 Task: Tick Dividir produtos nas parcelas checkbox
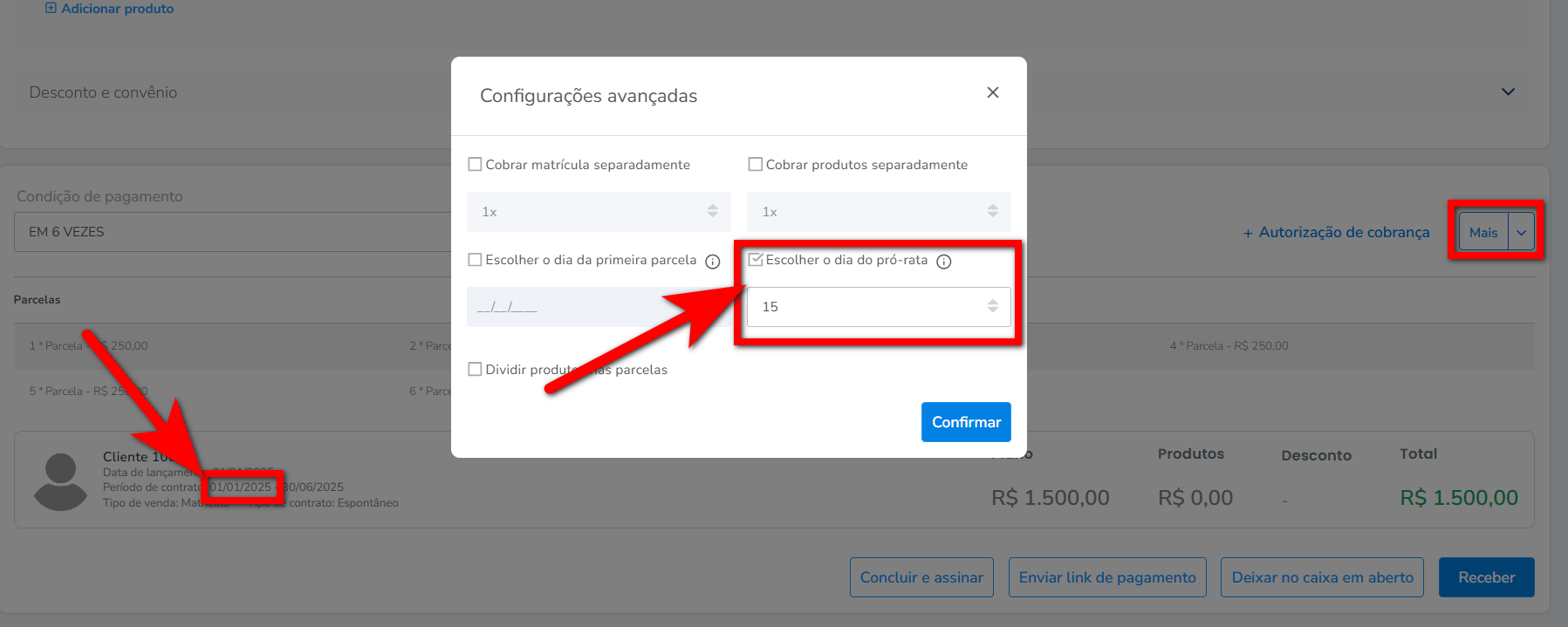click(x=476, y=370)
